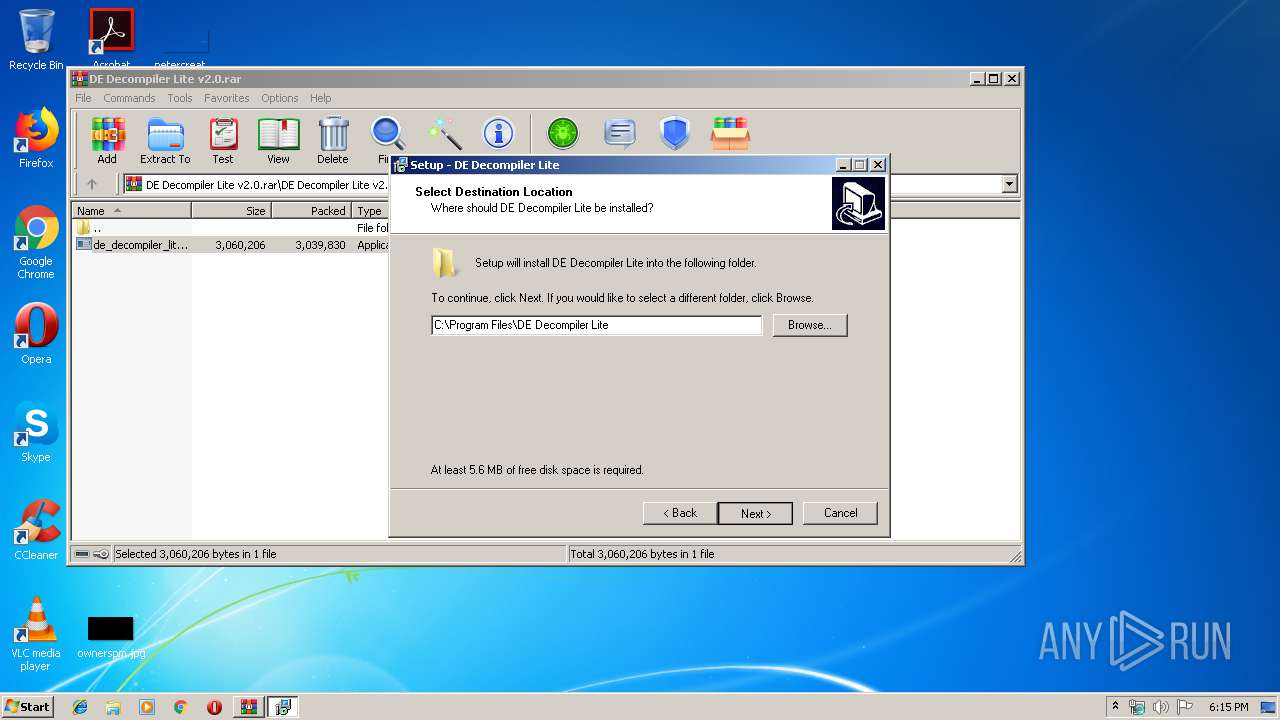Show hidden system tray icons
Viewport: 1280px width, 720px height.
pos(1115,707)
